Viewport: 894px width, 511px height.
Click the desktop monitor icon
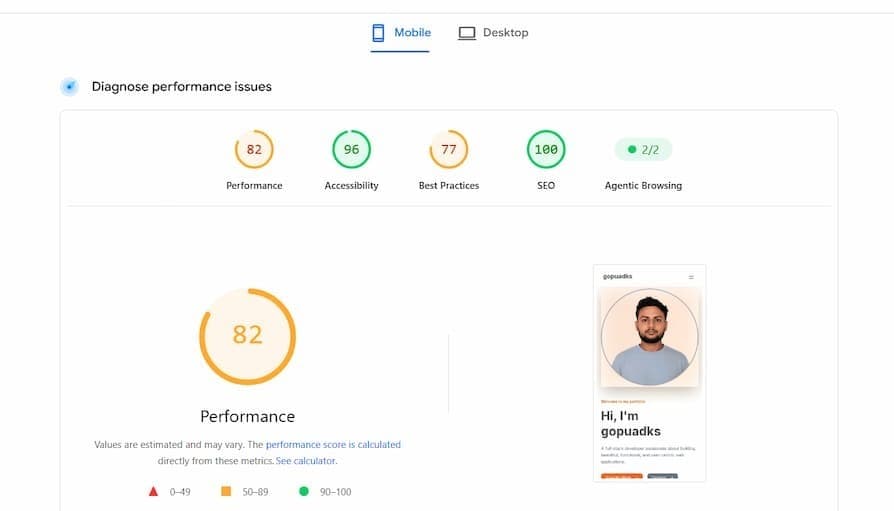(466, 33)
